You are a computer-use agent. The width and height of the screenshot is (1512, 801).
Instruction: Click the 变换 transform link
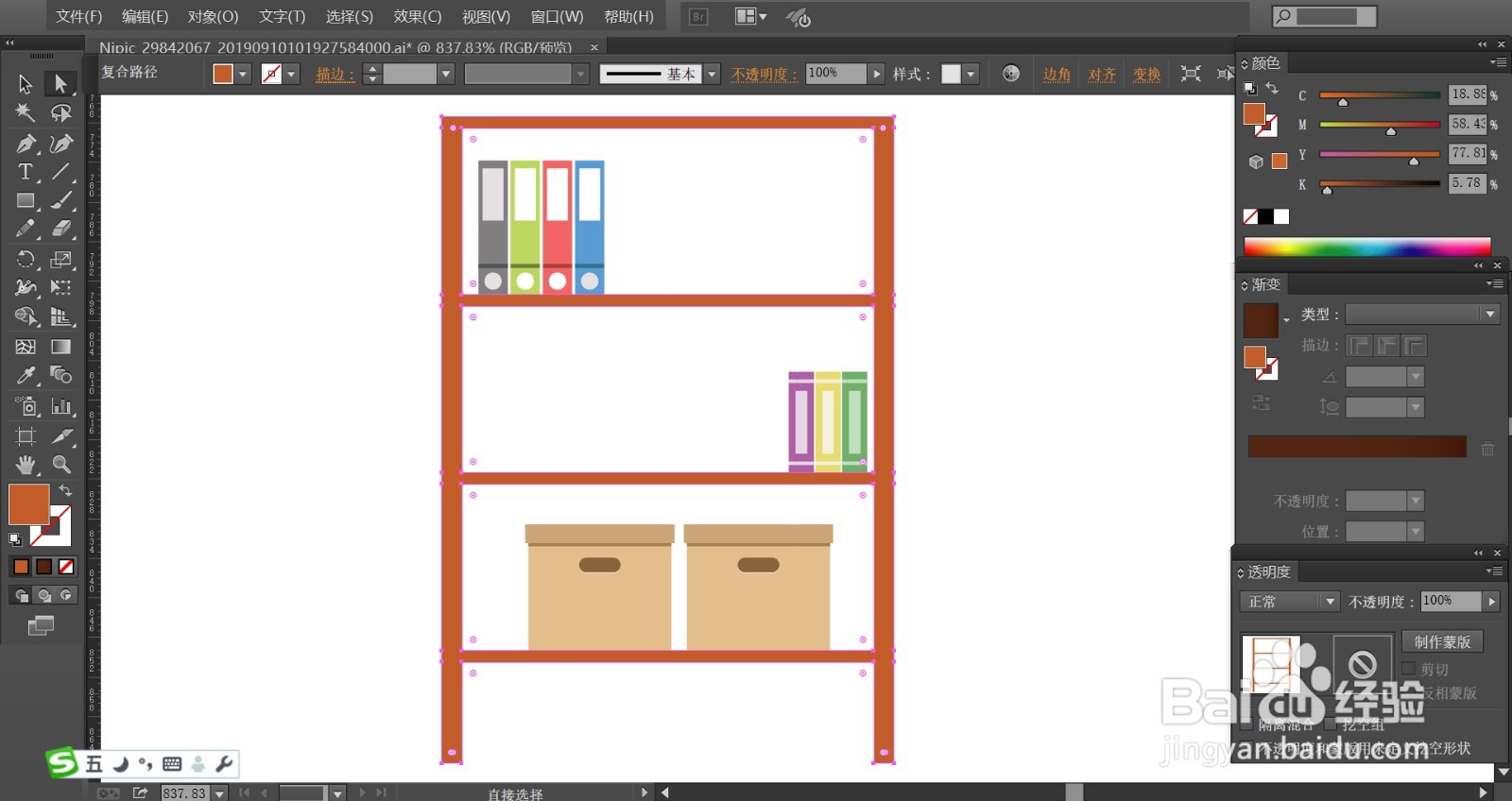(1146, 74)
